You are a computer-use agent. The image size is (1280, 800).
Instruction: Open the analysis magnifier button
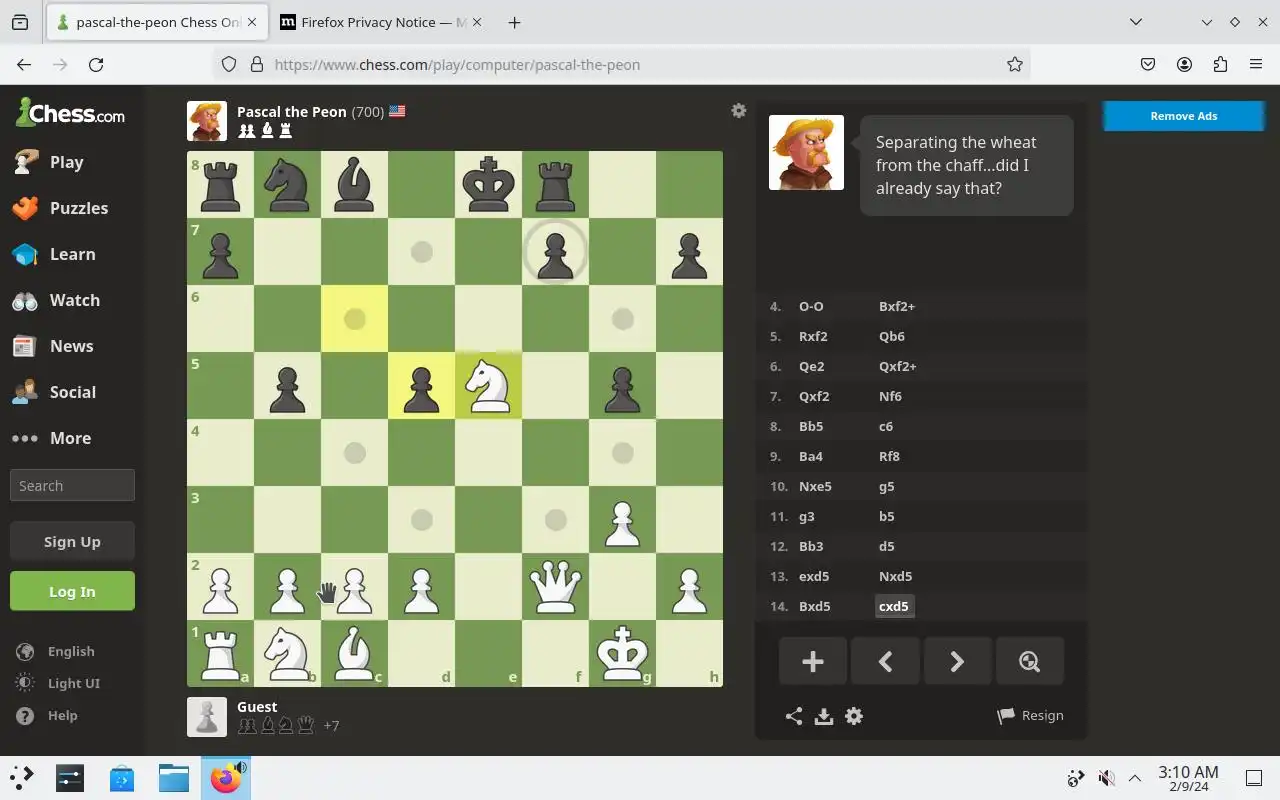[x=1029, y=661]
